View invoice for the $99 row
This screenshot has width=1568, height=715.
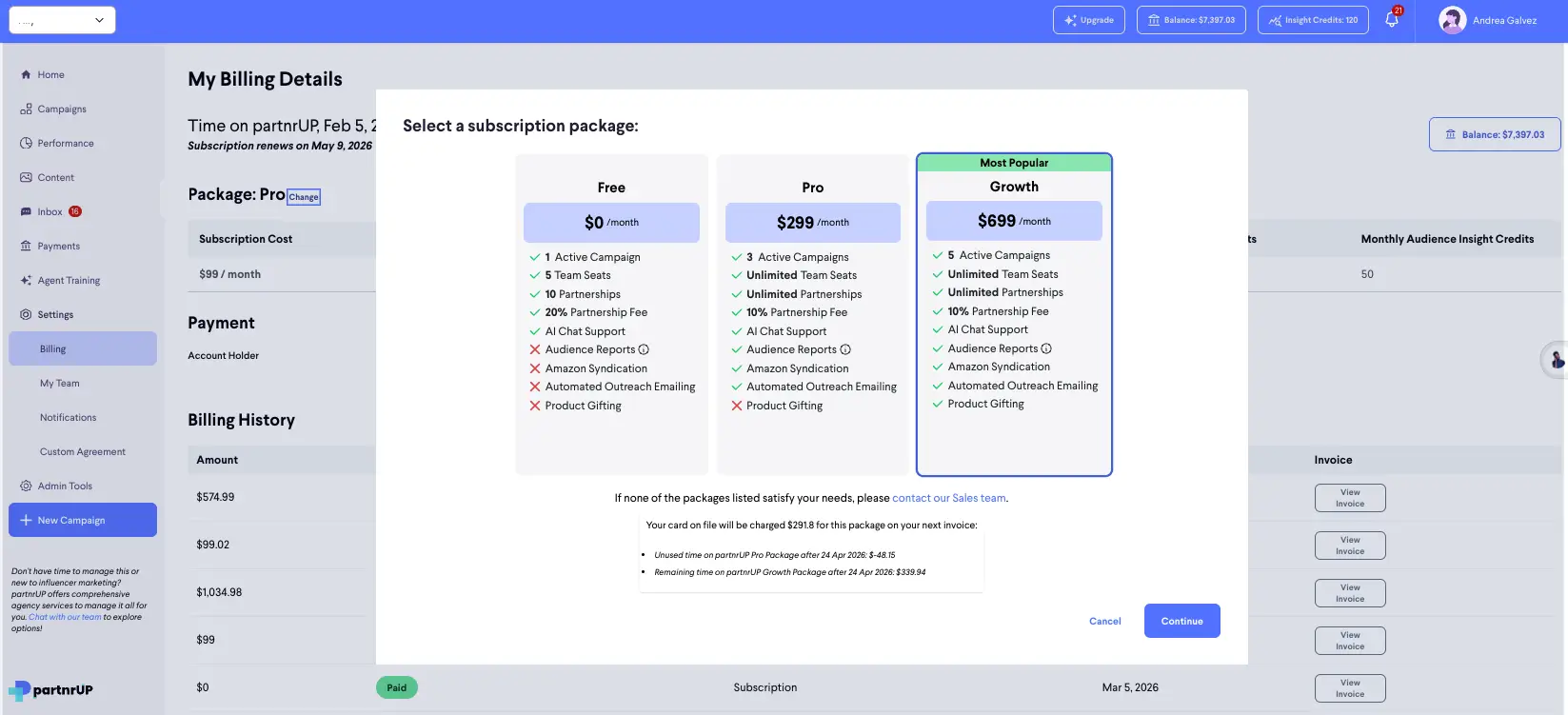1350,641
